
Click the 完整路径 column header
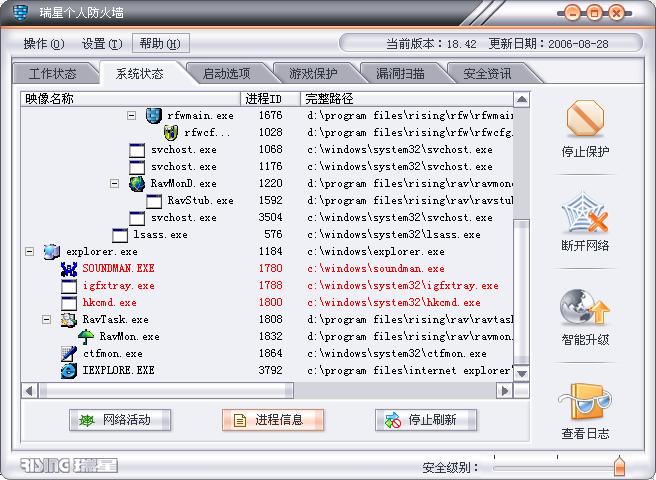[407, 99]
